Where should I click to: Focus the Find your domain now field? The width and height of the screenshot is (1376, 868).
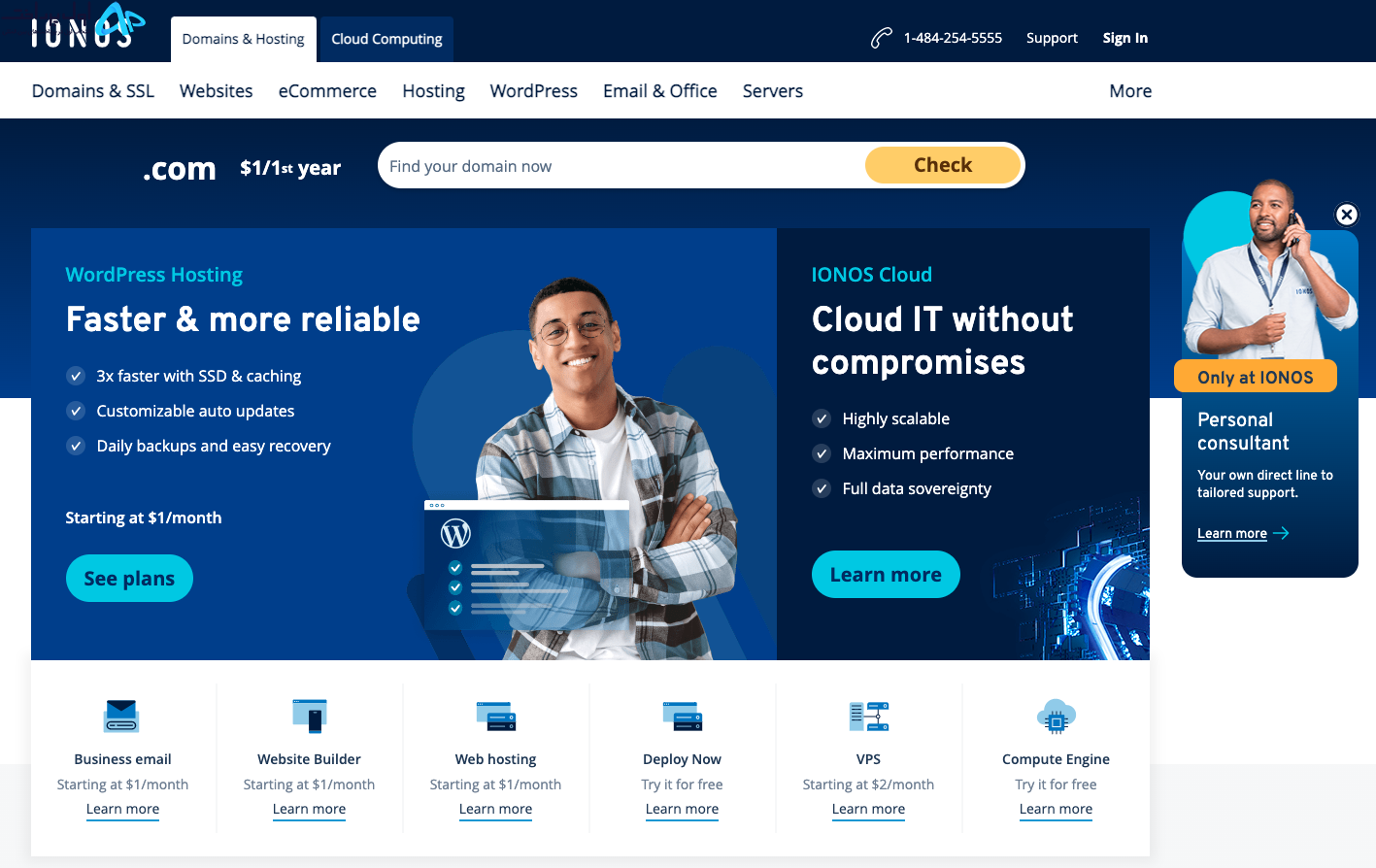(621, 166)
